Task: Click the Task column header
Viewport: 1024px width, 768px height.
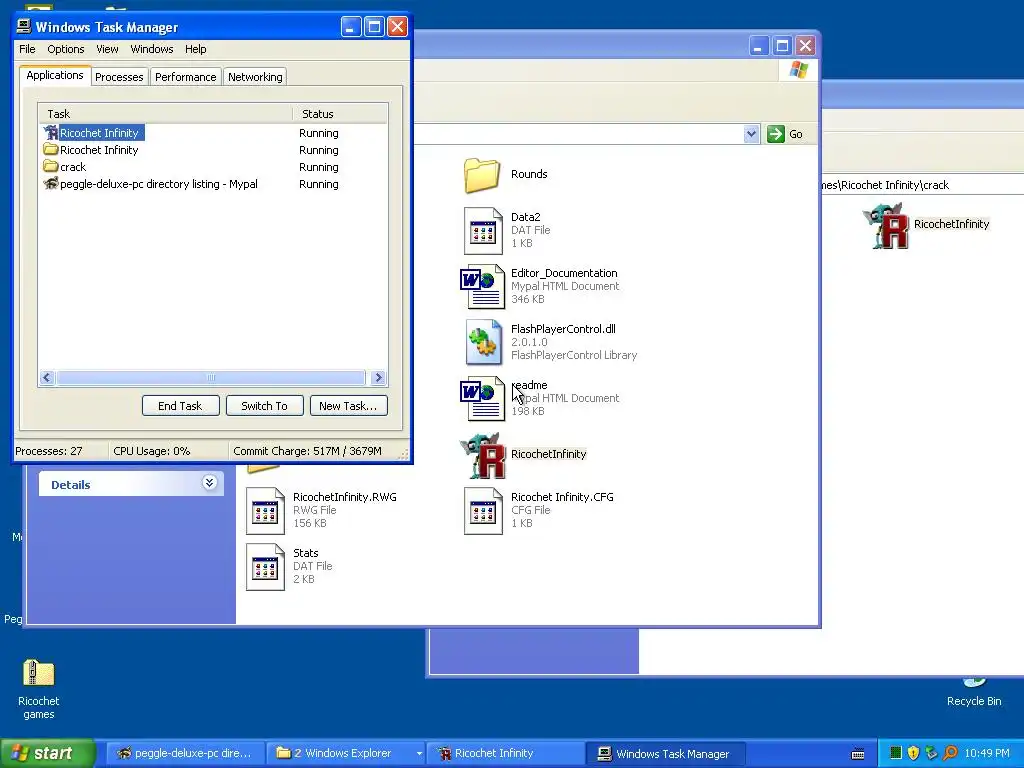Action: (165, 114)
